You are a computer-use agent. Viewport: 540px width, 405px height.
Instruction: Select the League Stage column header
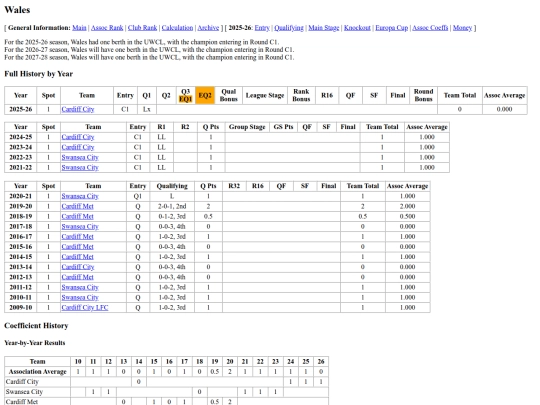tap(265, 95)
